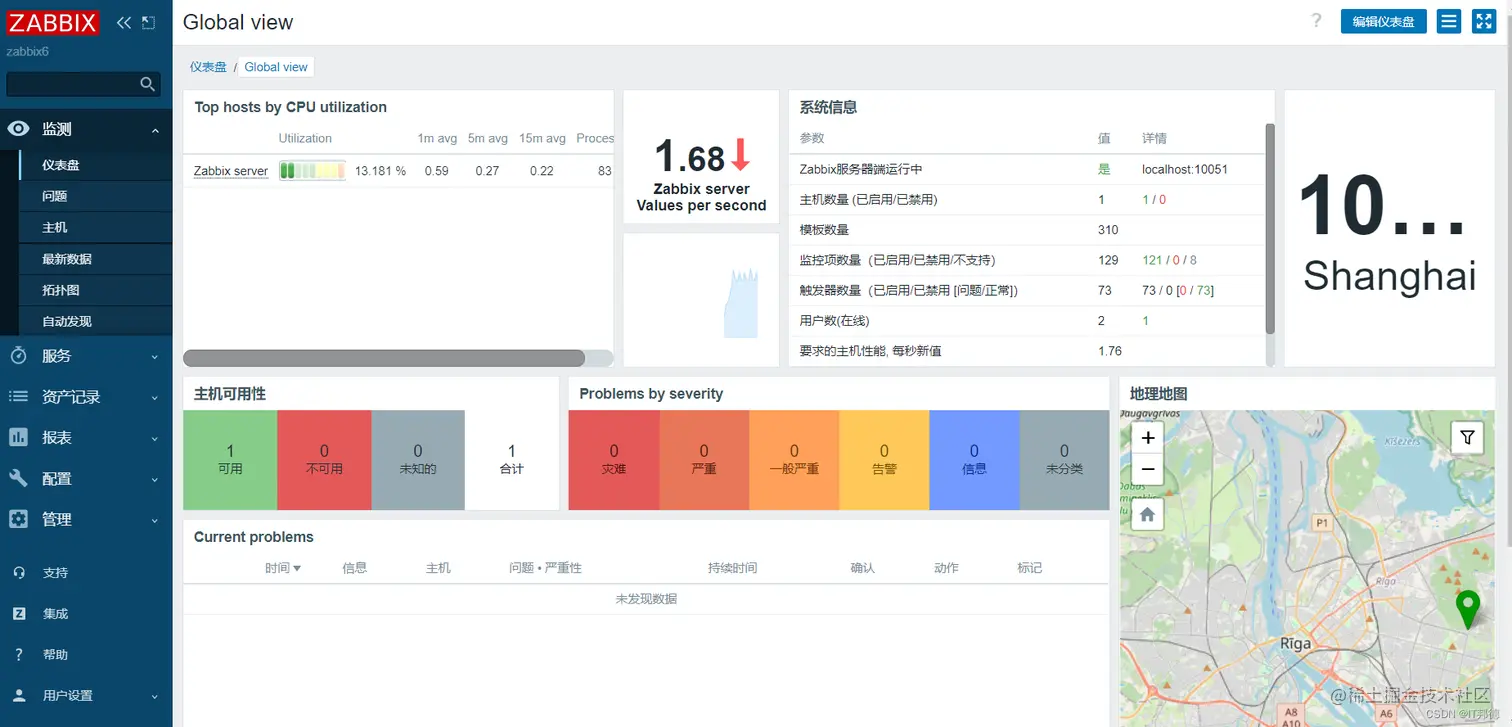This screenshot has width=1512, height=727.
Task: Click the Shanghai clock widget
Action: click(1389, 228)
